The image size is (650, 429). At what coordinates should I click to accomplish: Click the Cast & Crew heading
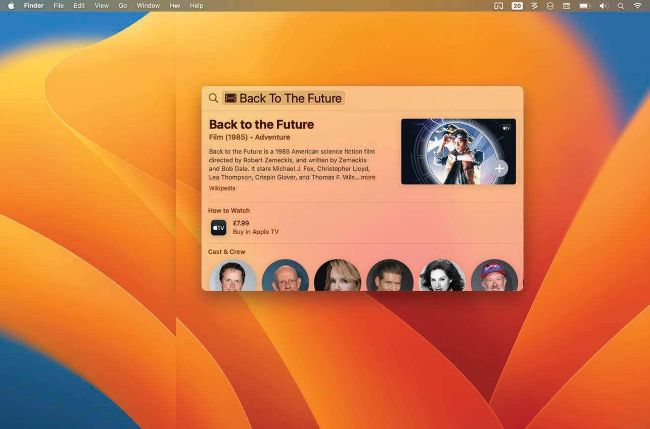point(227,252)
